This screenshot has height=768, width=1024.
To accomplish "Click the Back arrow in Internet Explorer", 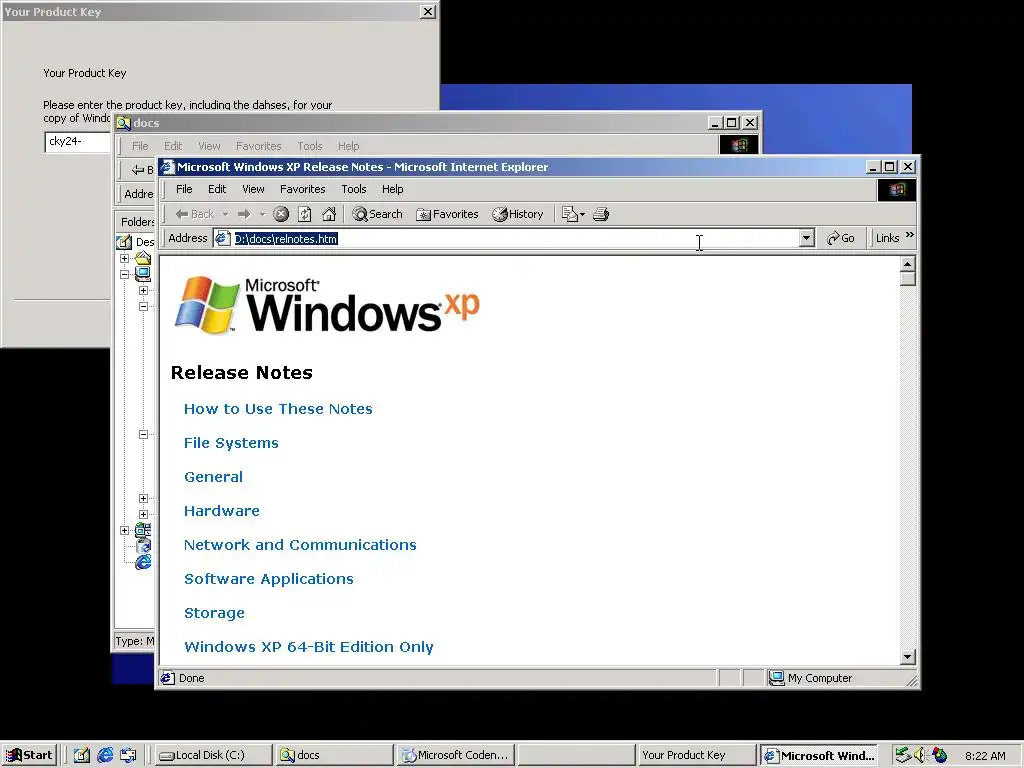I will 194,214.
